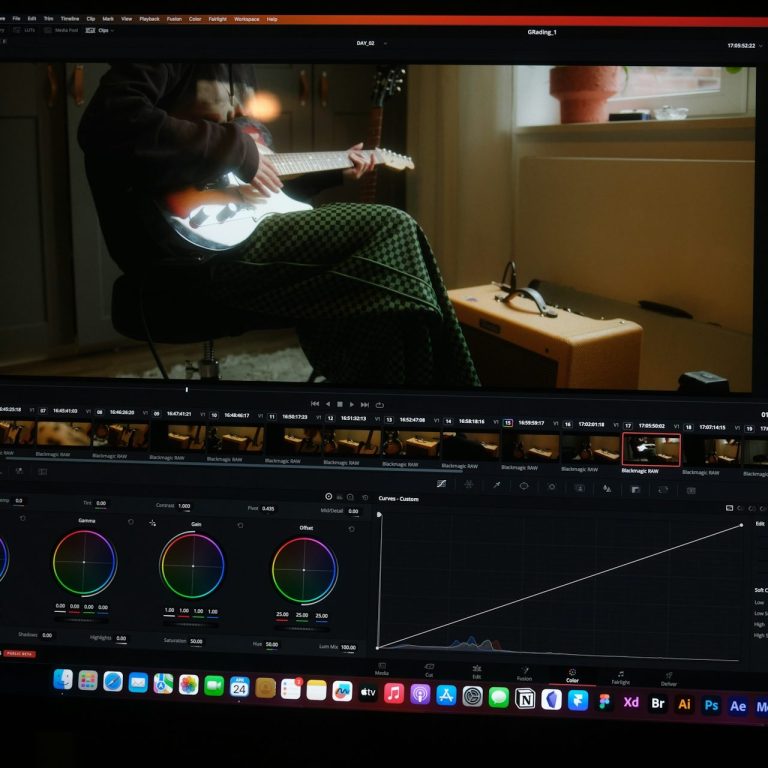Click the Gain master wheel slider
768x768 pixels.
coord(191,624)
